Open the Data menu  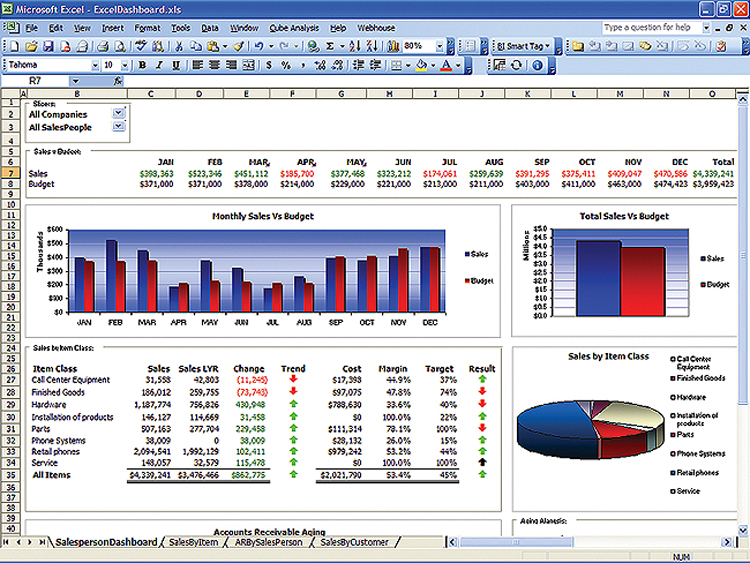pos(210,28)
